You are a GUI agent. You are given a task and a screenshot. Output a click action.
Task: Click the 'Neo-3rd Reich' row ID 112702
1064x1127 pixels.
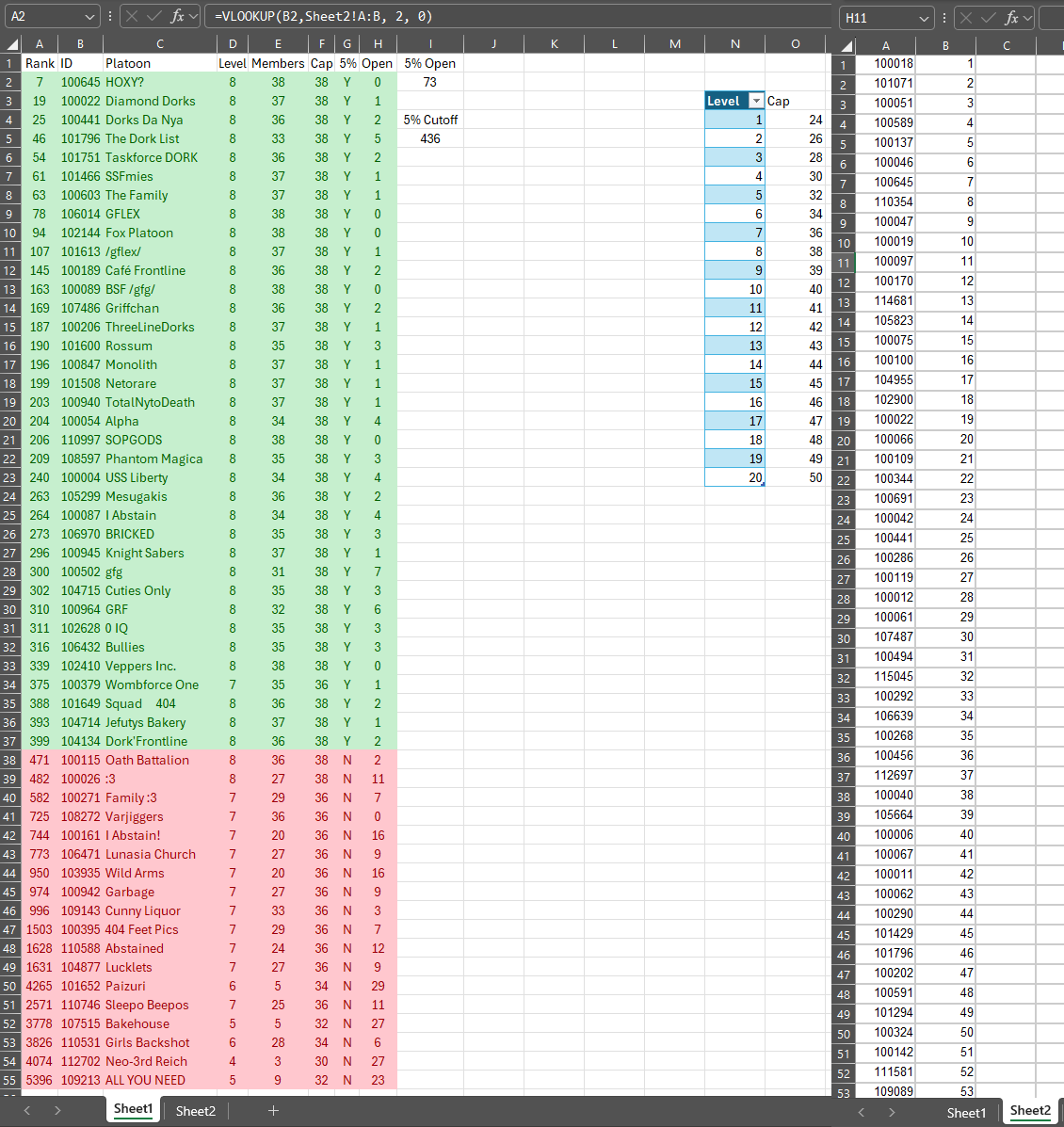pos(80,1062)
